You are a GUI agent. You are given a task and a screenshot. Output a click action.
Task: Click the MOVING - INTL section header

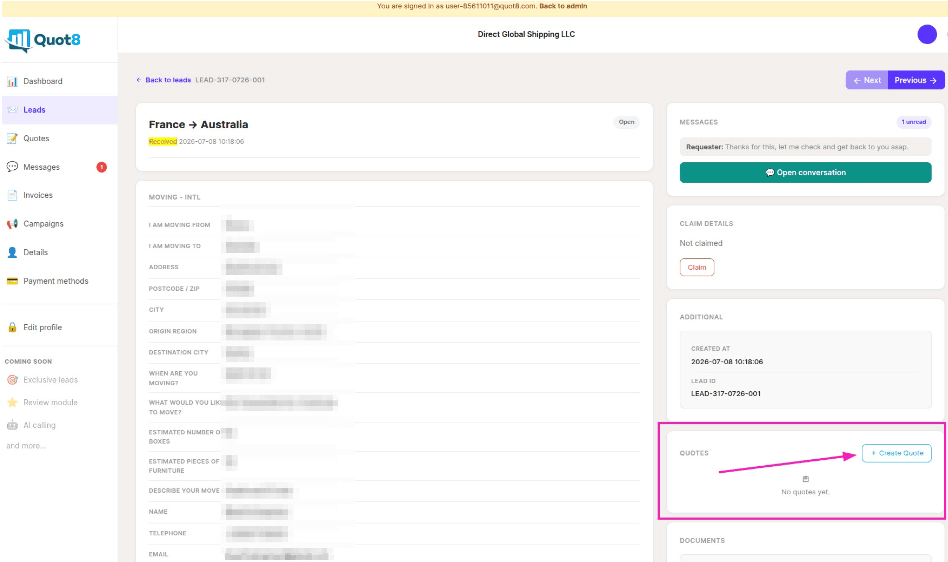[x=174, y=197]
